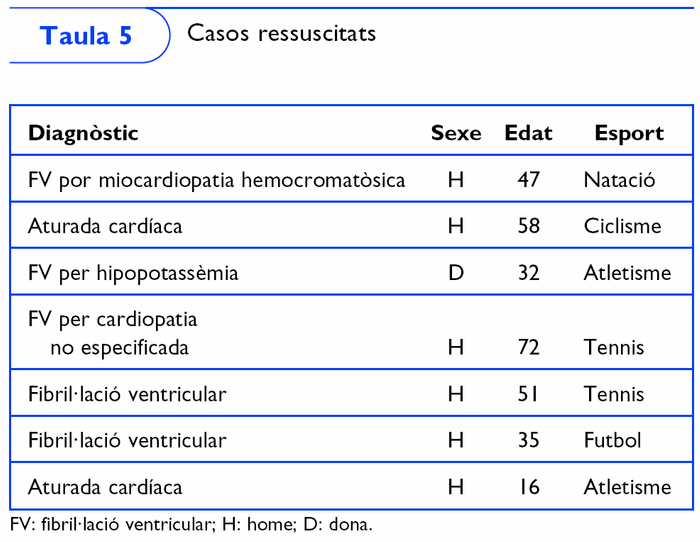Click the age value 51
Screen dimensions: 700x542
tap(529, 394)
